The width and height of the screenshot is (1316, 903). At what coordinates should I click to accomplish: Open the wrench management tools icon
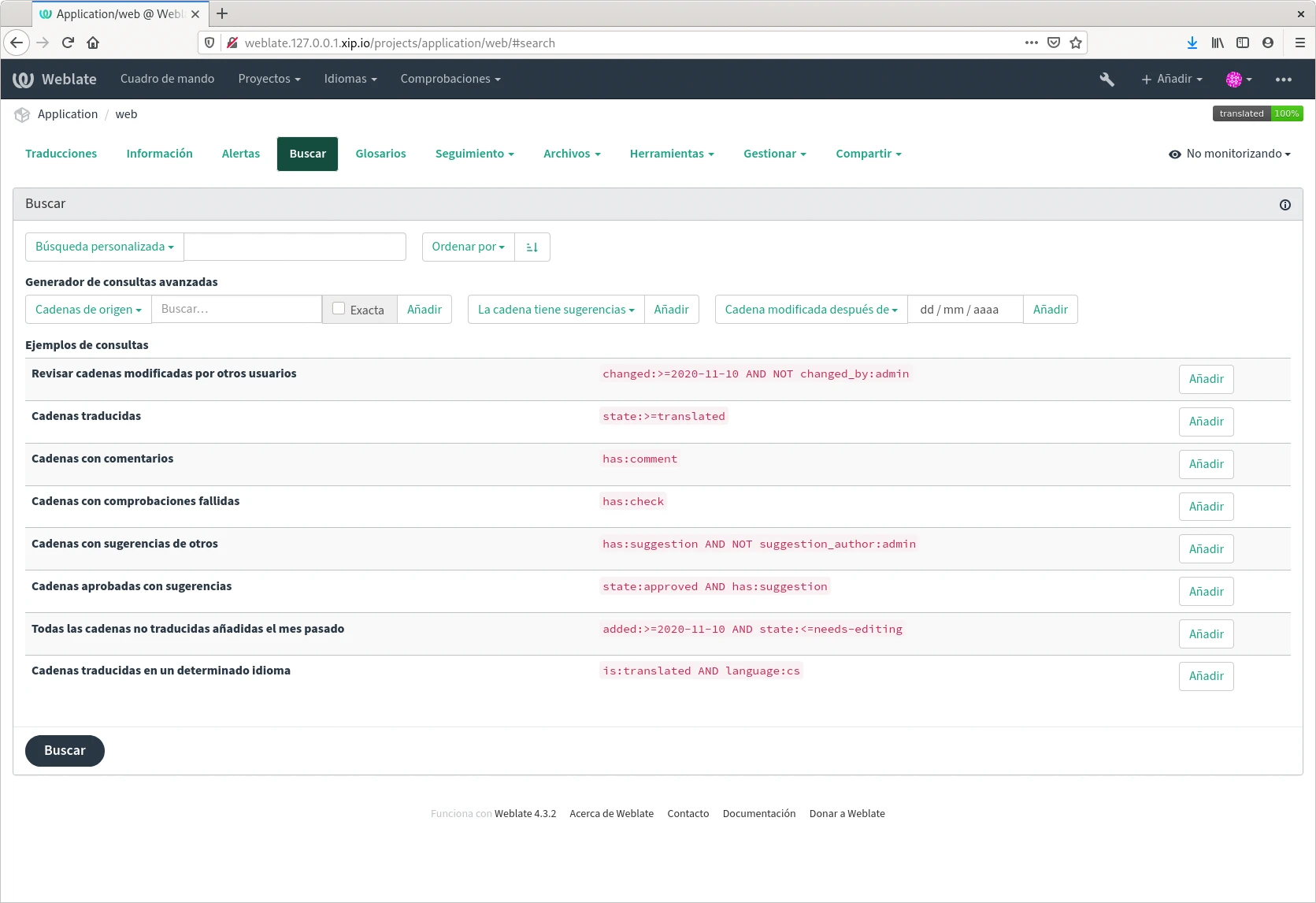(1107, 80)
